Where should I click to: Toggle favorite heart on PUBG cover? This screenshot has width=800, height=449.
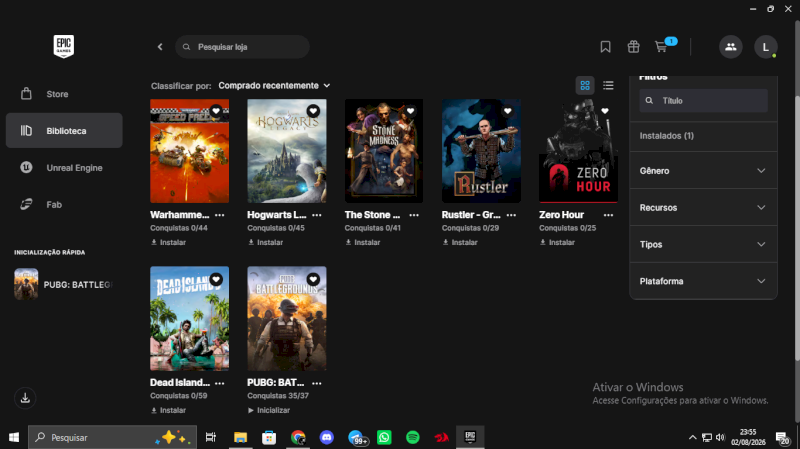pyautogui.click(x=313, y=279)
